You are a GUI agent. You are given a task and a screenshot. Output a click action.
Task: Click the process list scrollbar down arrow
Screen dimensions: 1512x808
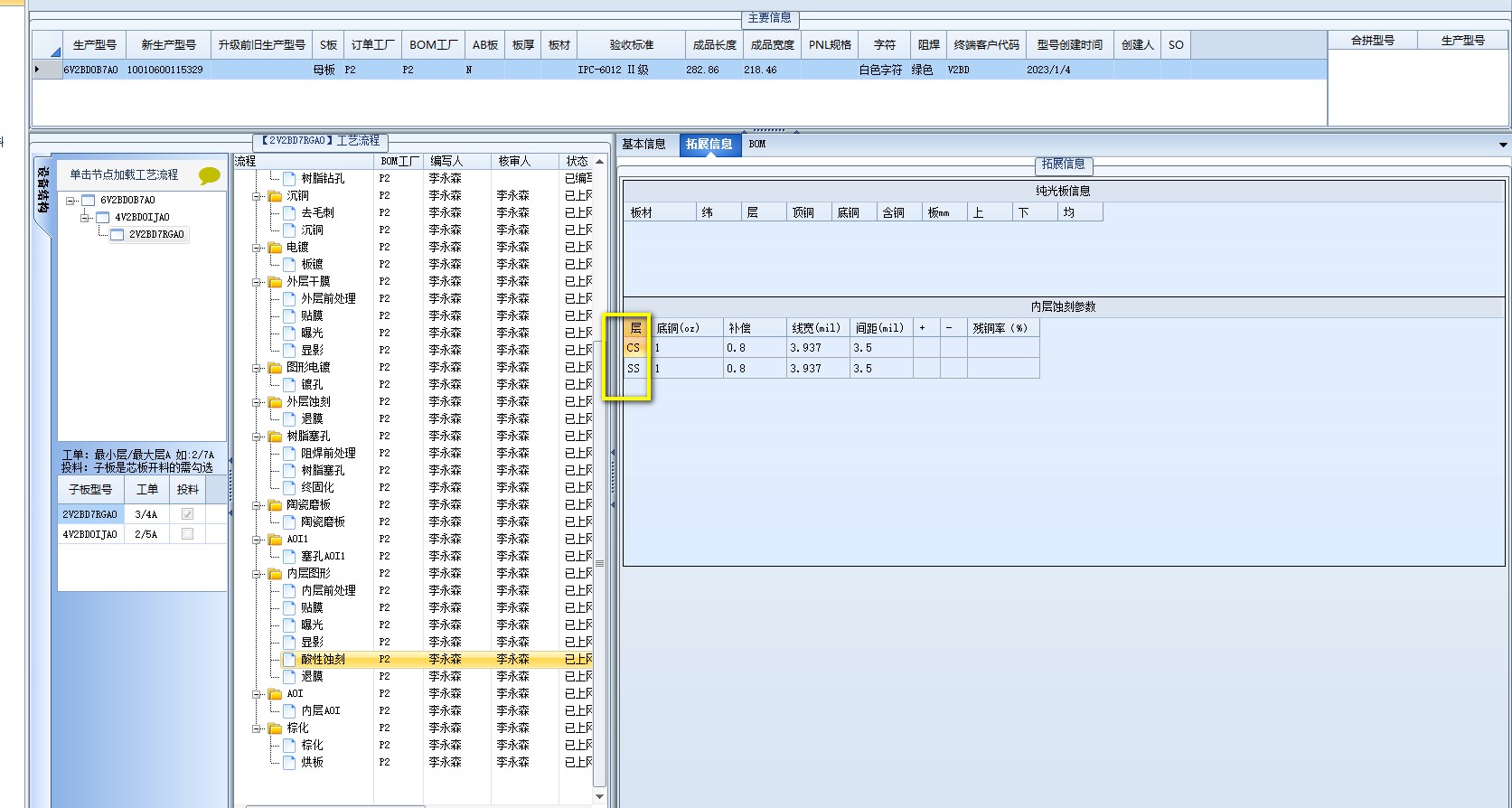pyautogui.click(x=599, y=796)
